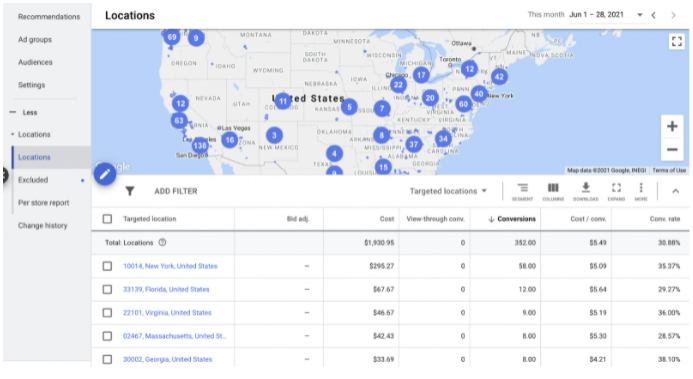The width and height of the screenshot is (693, 379).
Task: Zoom out on the map
Action: point(672,149)
